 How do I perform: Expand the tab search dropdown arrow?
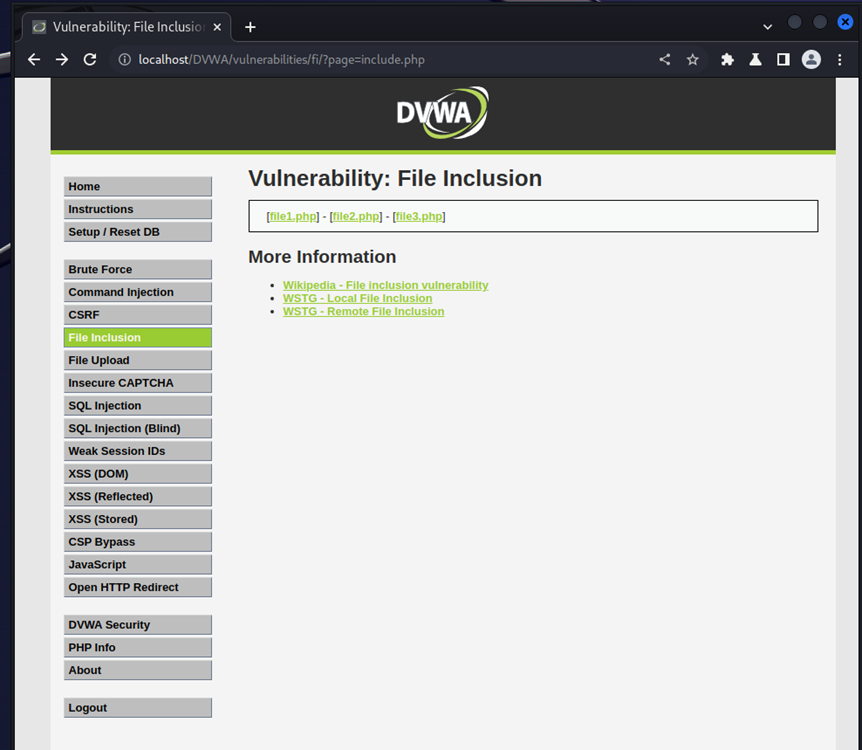767,26
